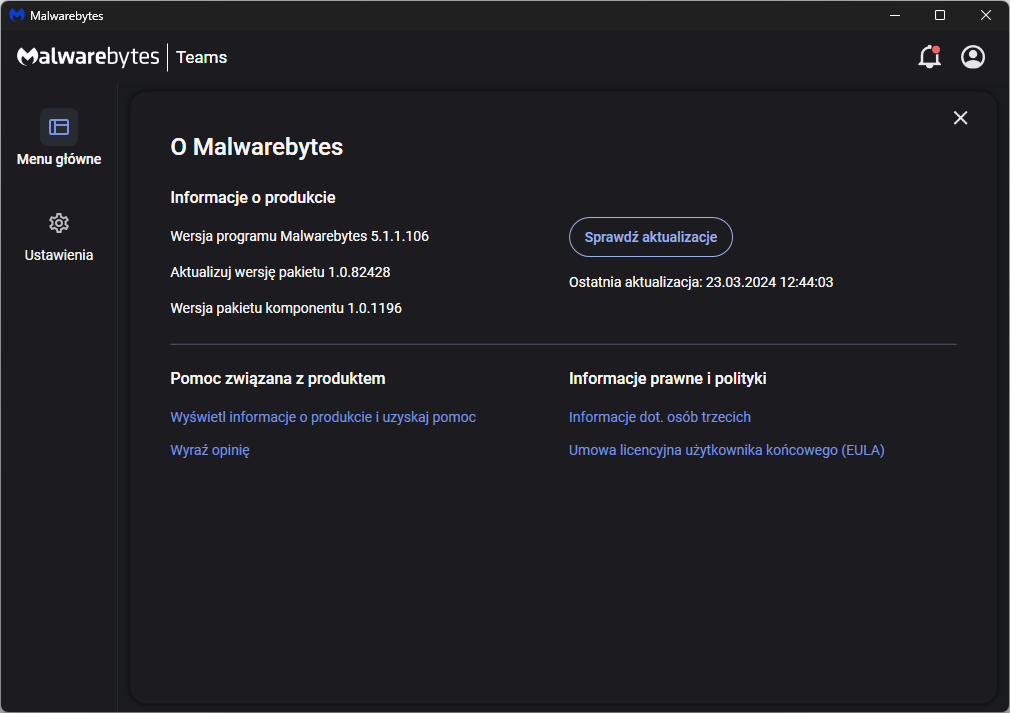Screen dimensions: 1010x713
Task: Open the user account profile icon
Action: click(x=973, y=57)
